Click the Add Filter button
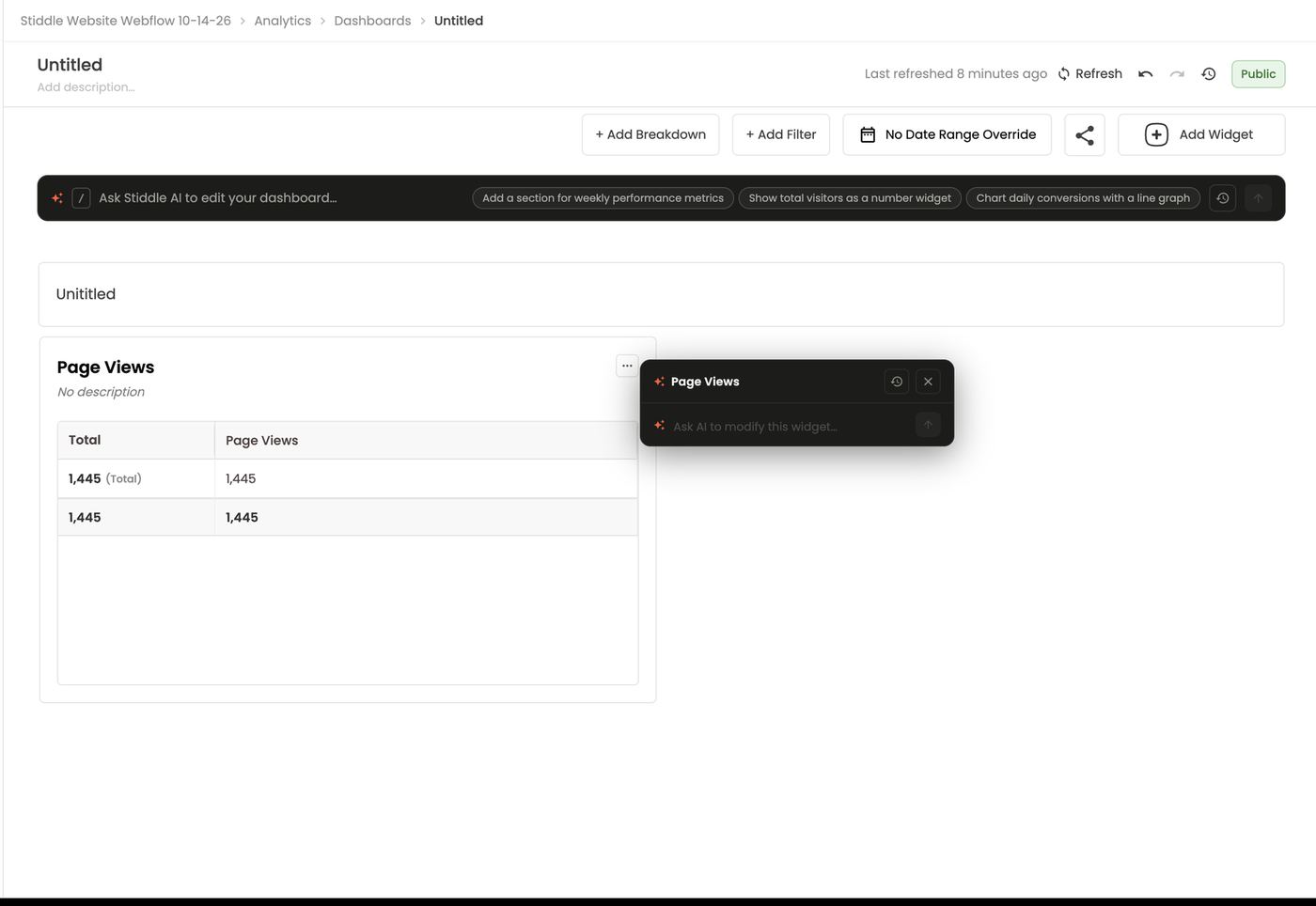Viewport: 1316px width, 906px height. (781, 134)
